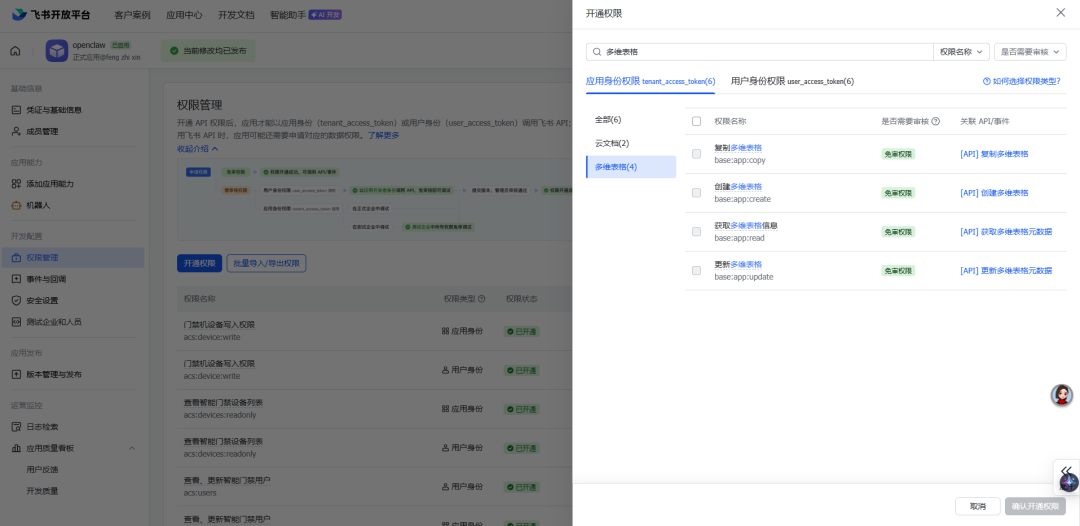Select the 云文档(2) category
This screenshot has width=1080, height=526.
tap(612, 143)
